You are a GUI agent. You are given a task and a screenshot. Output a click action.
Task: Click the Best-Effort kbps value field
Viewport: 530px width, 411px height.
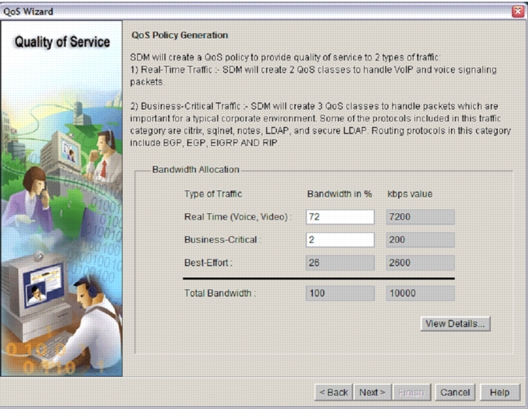pos(420,263)
